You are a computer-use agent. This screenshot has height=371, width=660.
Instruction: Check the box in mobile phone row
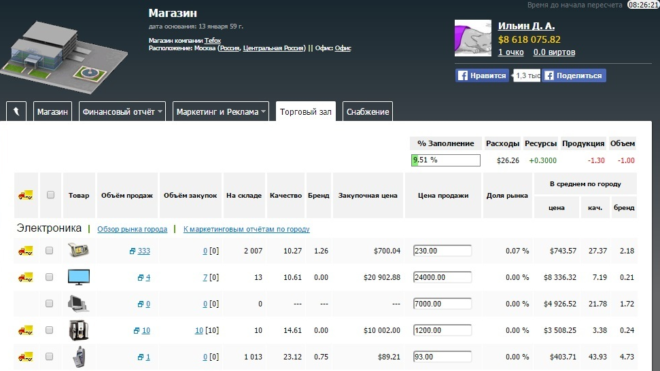click(49, 357)
